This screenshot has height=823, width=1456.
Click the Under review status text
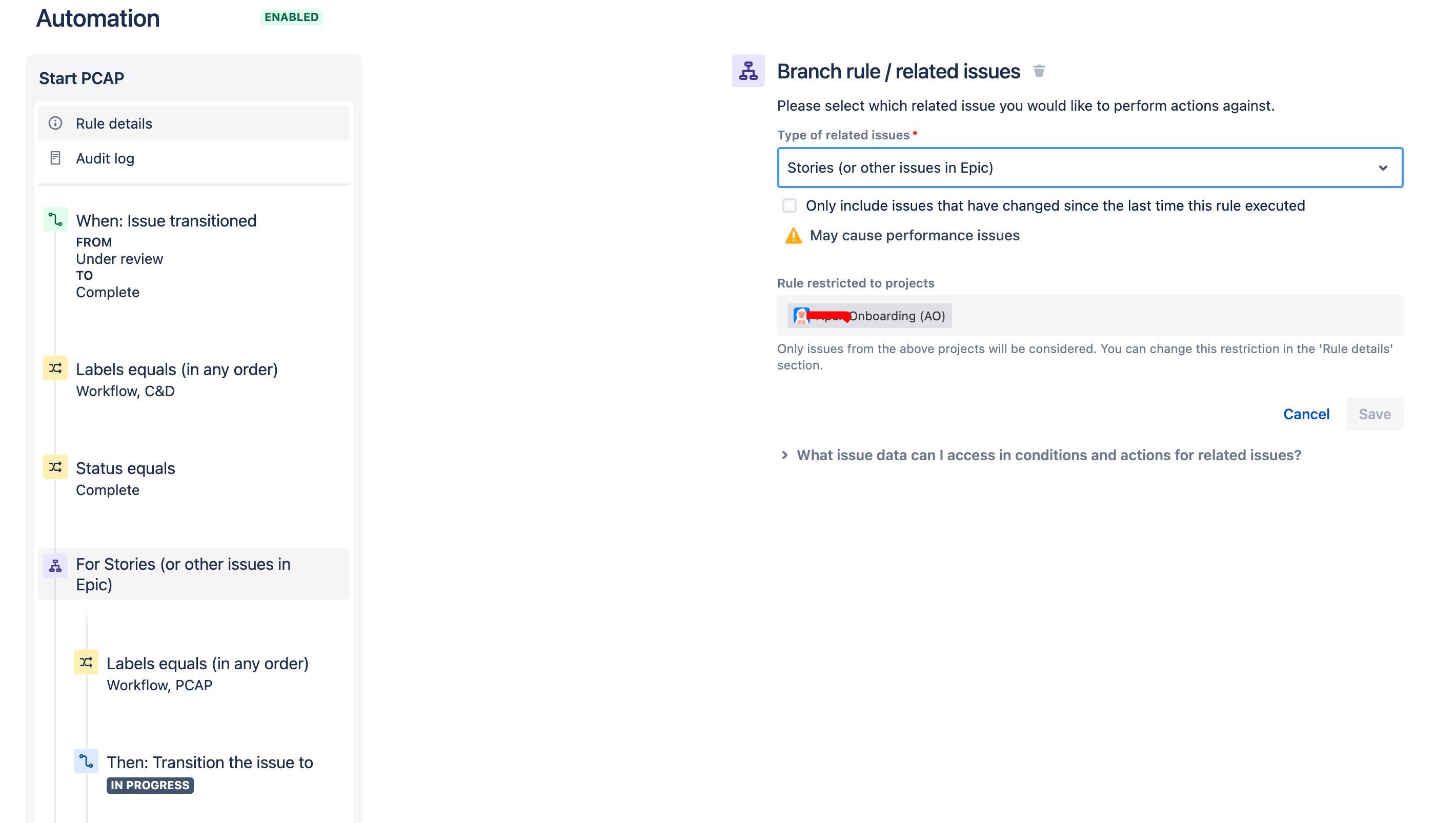click(x=119, y=259)
